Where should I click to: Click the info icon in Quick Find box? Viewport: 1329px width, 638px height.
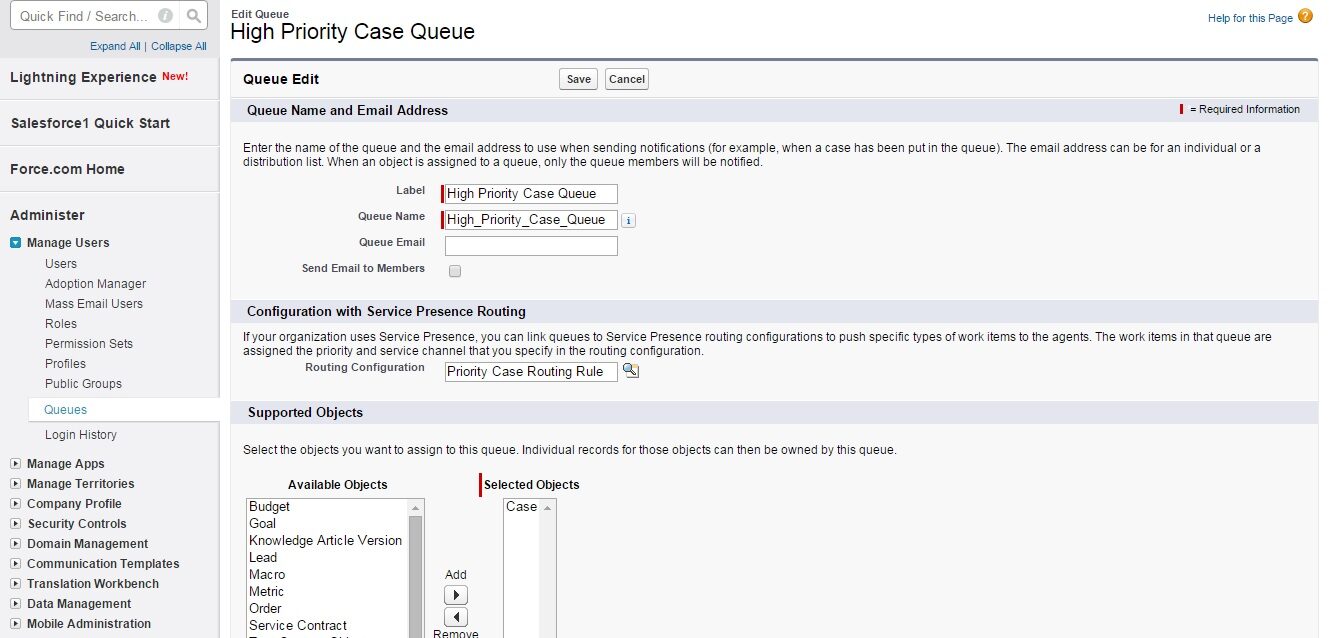tap(166, 16)
